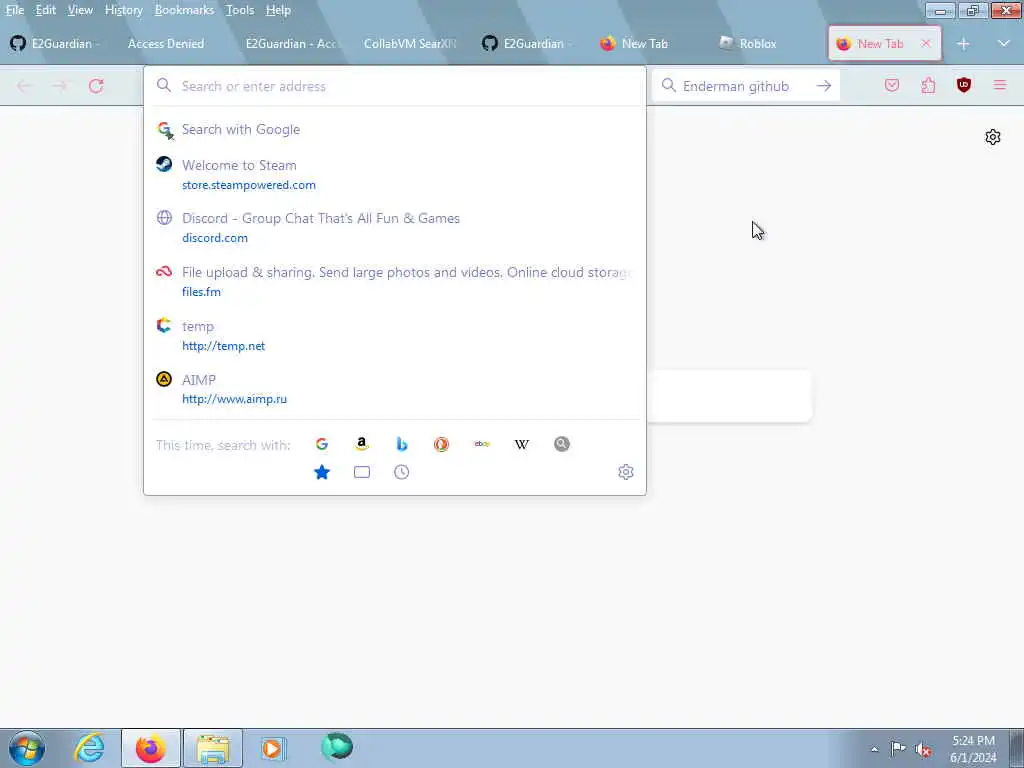Show hidden tray icons arrow
Screen dimensions: 1024x768
coord(874,749)
